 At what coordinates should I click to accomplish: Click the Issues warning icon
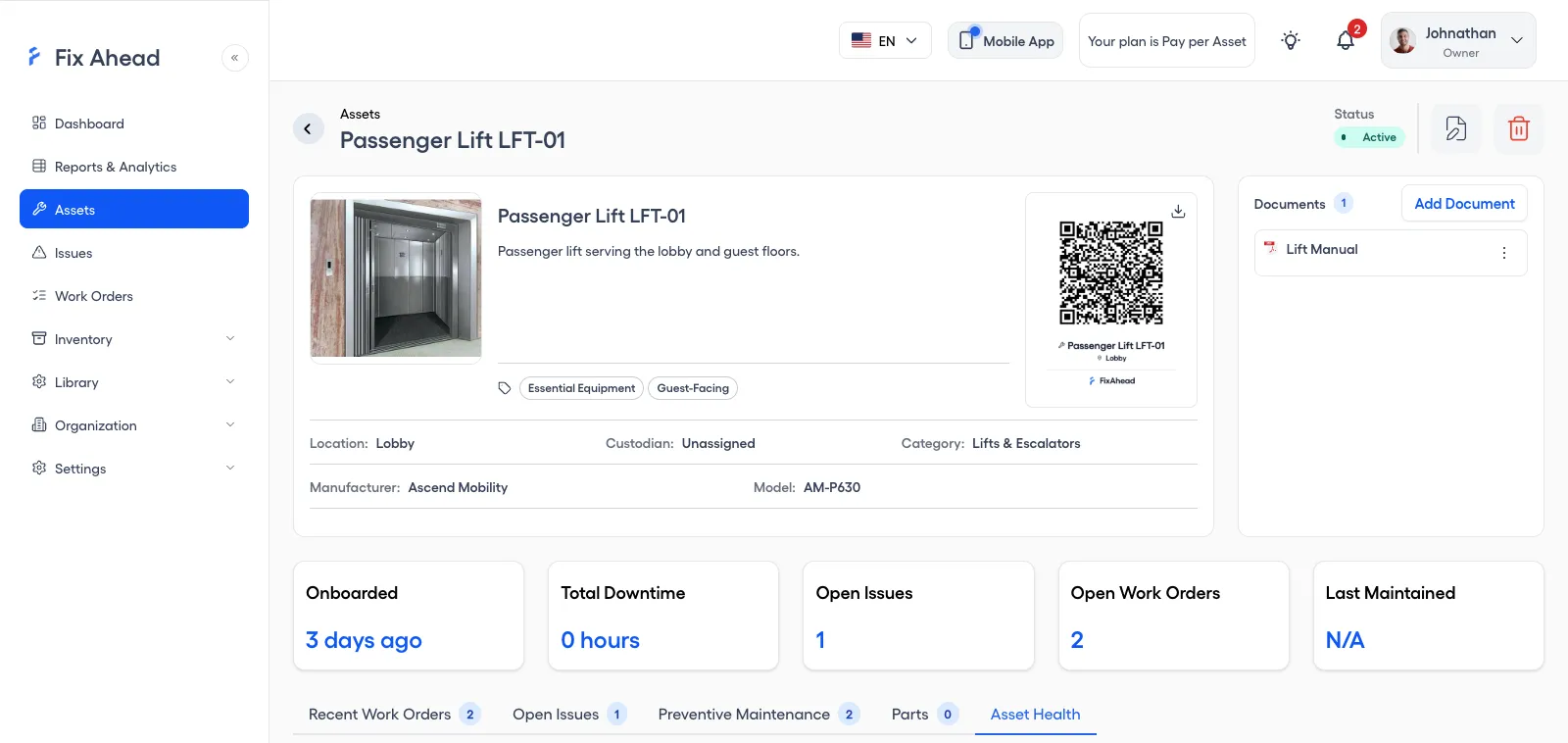click(x=39, y=252)
